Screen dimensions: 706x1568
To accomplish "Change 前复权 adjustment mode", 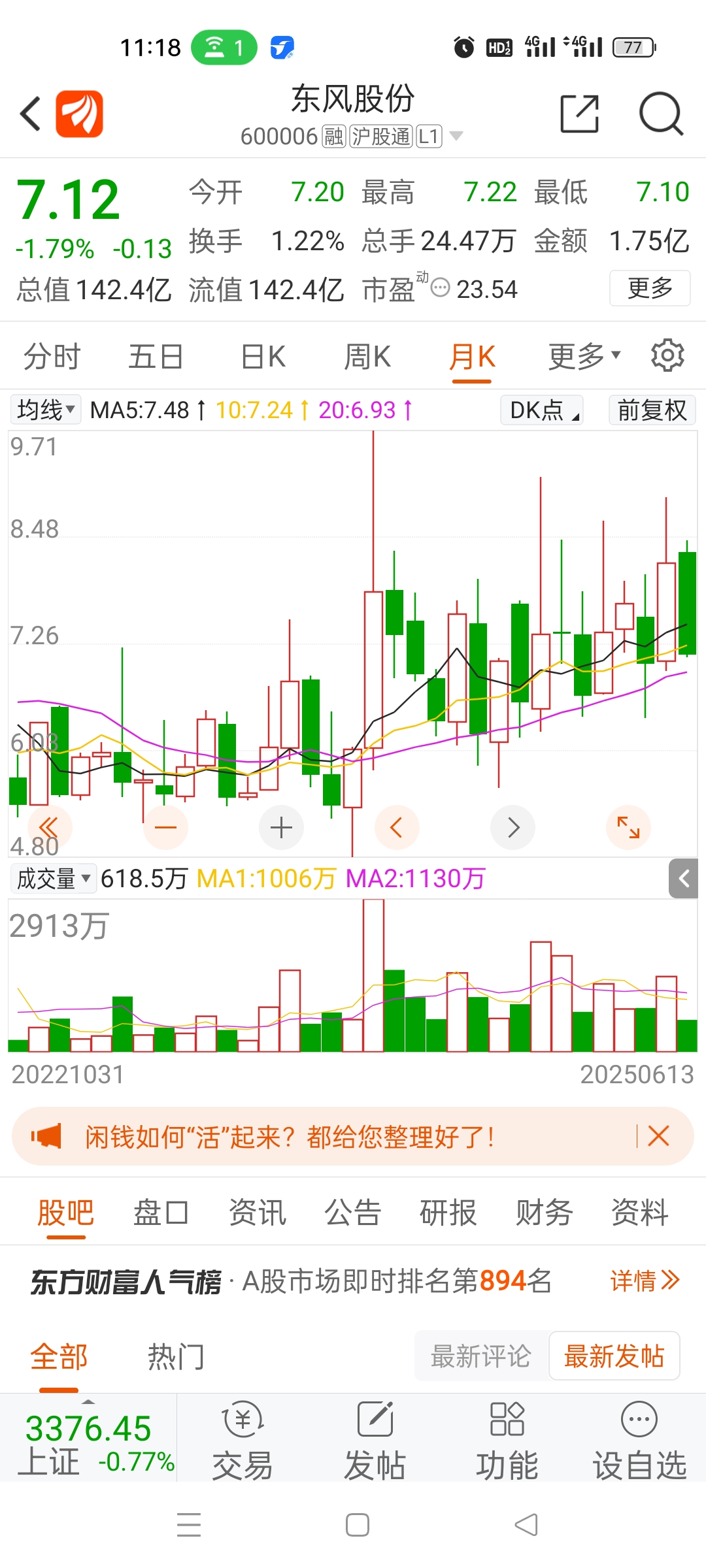I will [x=652, y=410].
